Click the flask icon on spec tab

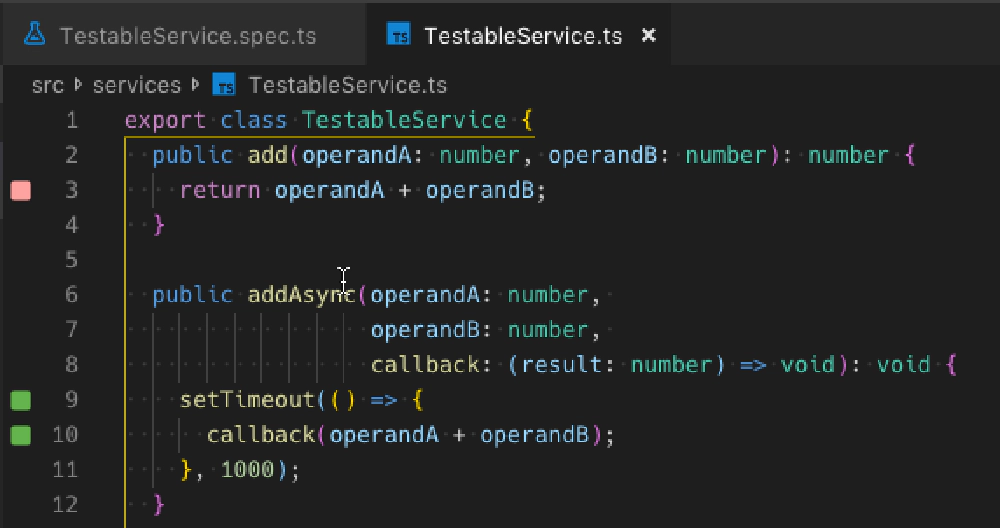(x=35, y=34)
